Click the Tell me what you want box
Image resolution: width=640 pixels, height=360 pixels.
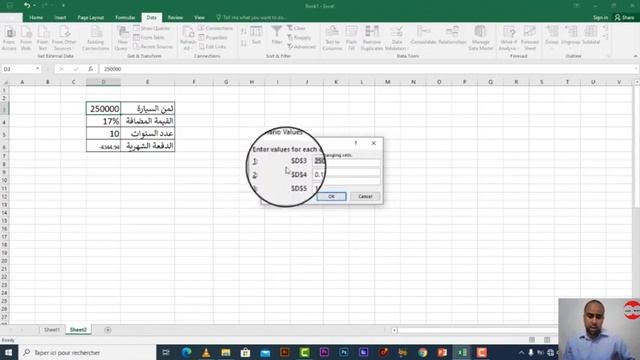tap(251, 18)
